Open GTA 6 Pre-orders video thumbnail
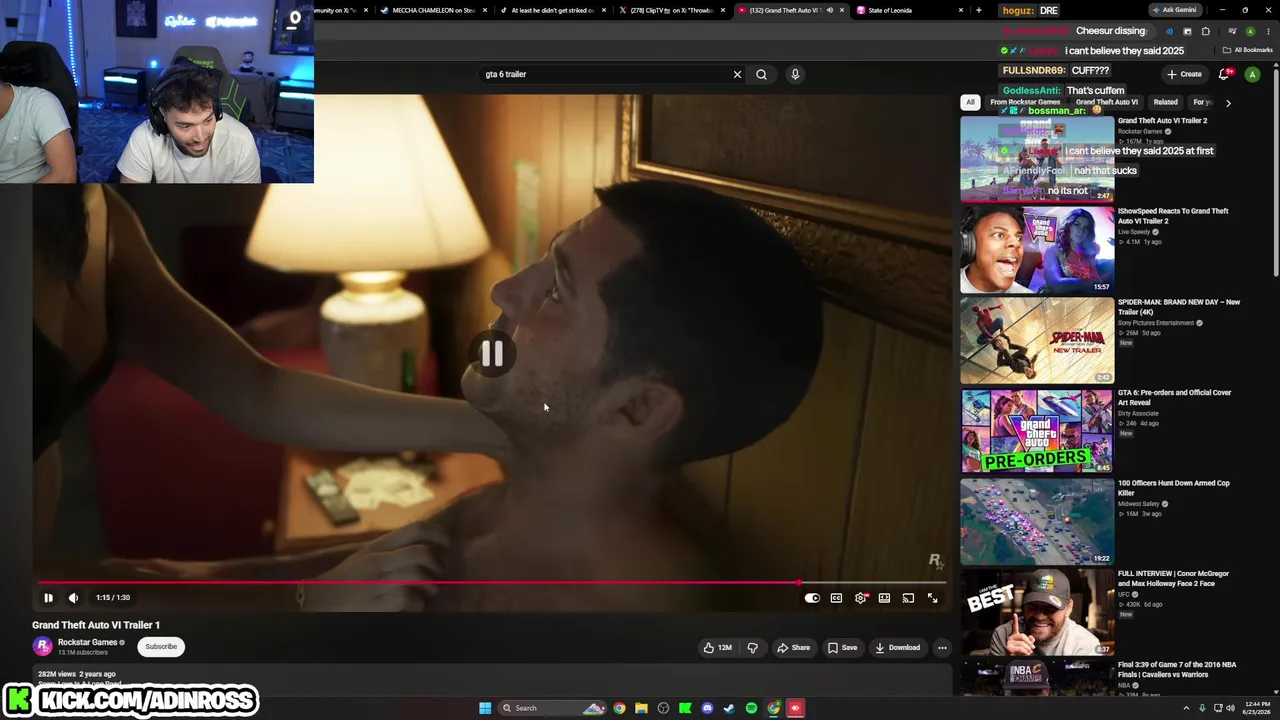This screenshot has height=720, width=1280. click(x=1037, y=431)
